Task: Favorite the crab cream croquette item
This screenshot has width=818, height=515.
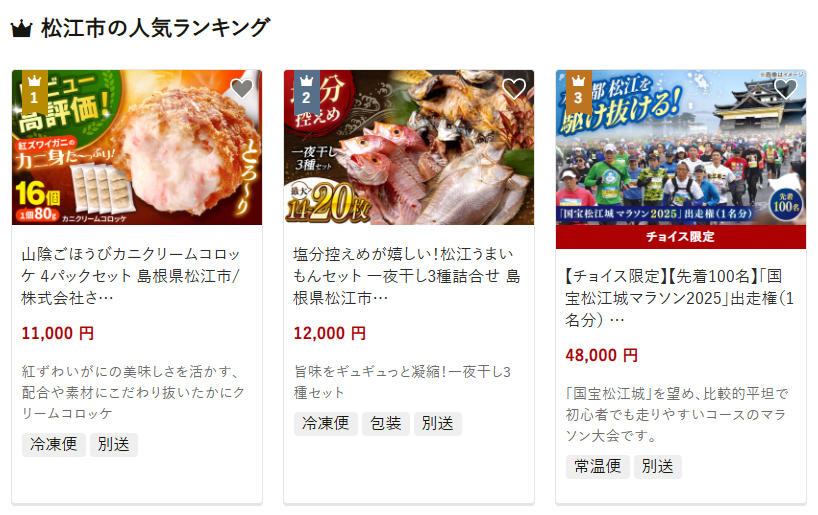Action: point(242,89)
